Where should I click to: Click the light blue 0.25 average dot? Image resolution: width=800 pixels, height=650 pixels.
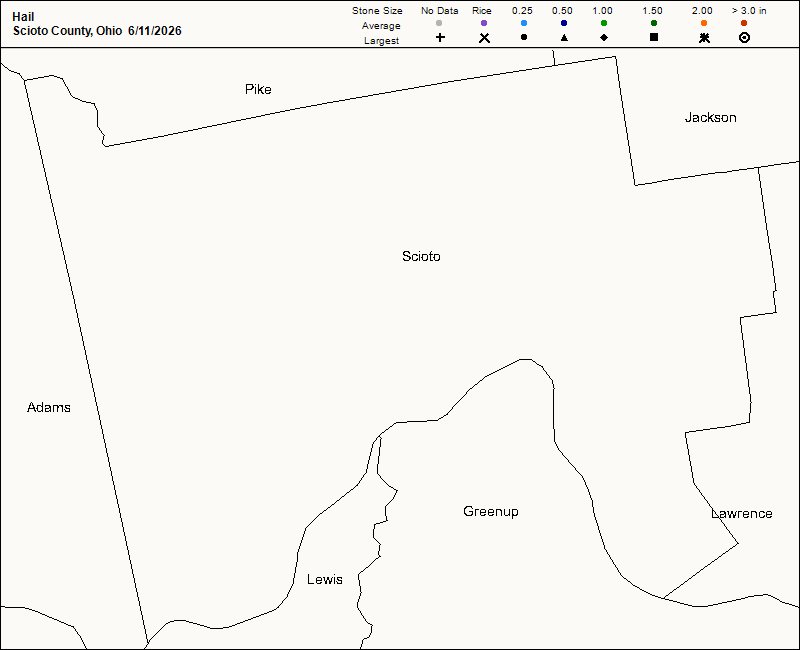(x=523, y=23)
